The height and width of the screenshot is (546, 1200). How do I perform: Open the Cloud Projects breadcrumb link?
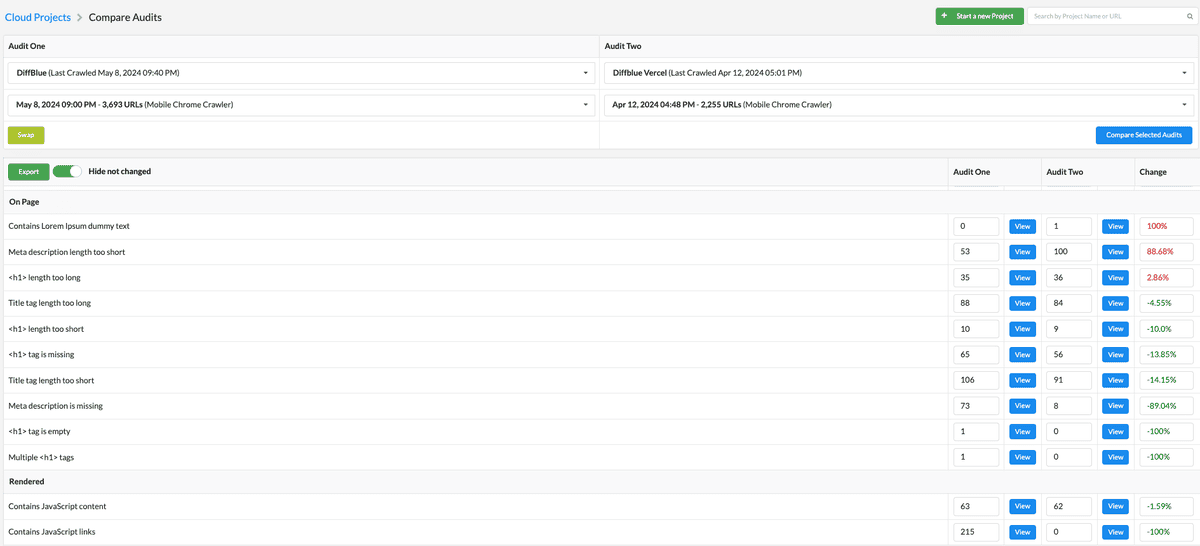pyautogui.click(x=37, y=17)
